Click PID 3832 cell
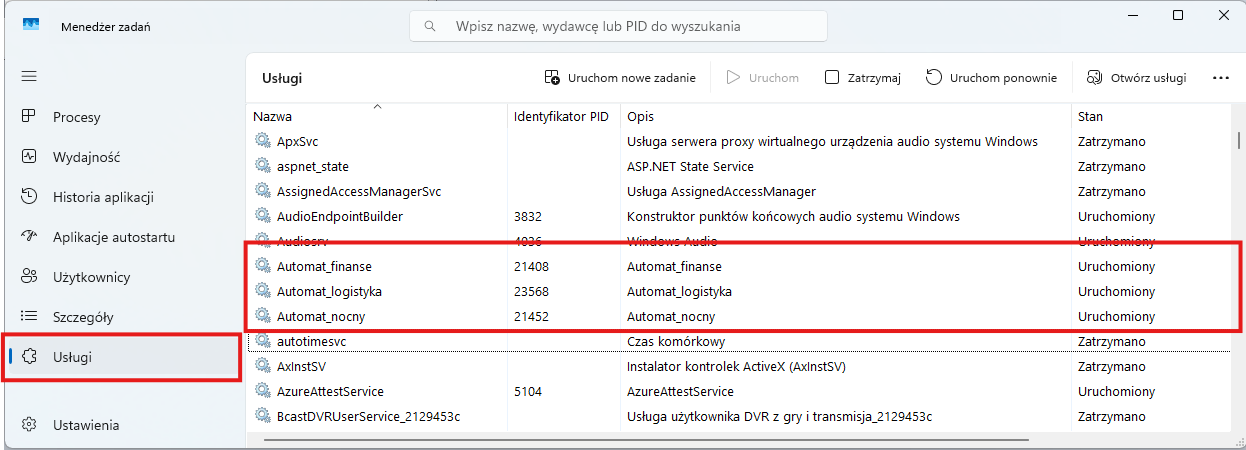The width and height of the screenshot is (1246, 450). click(528, 216)
